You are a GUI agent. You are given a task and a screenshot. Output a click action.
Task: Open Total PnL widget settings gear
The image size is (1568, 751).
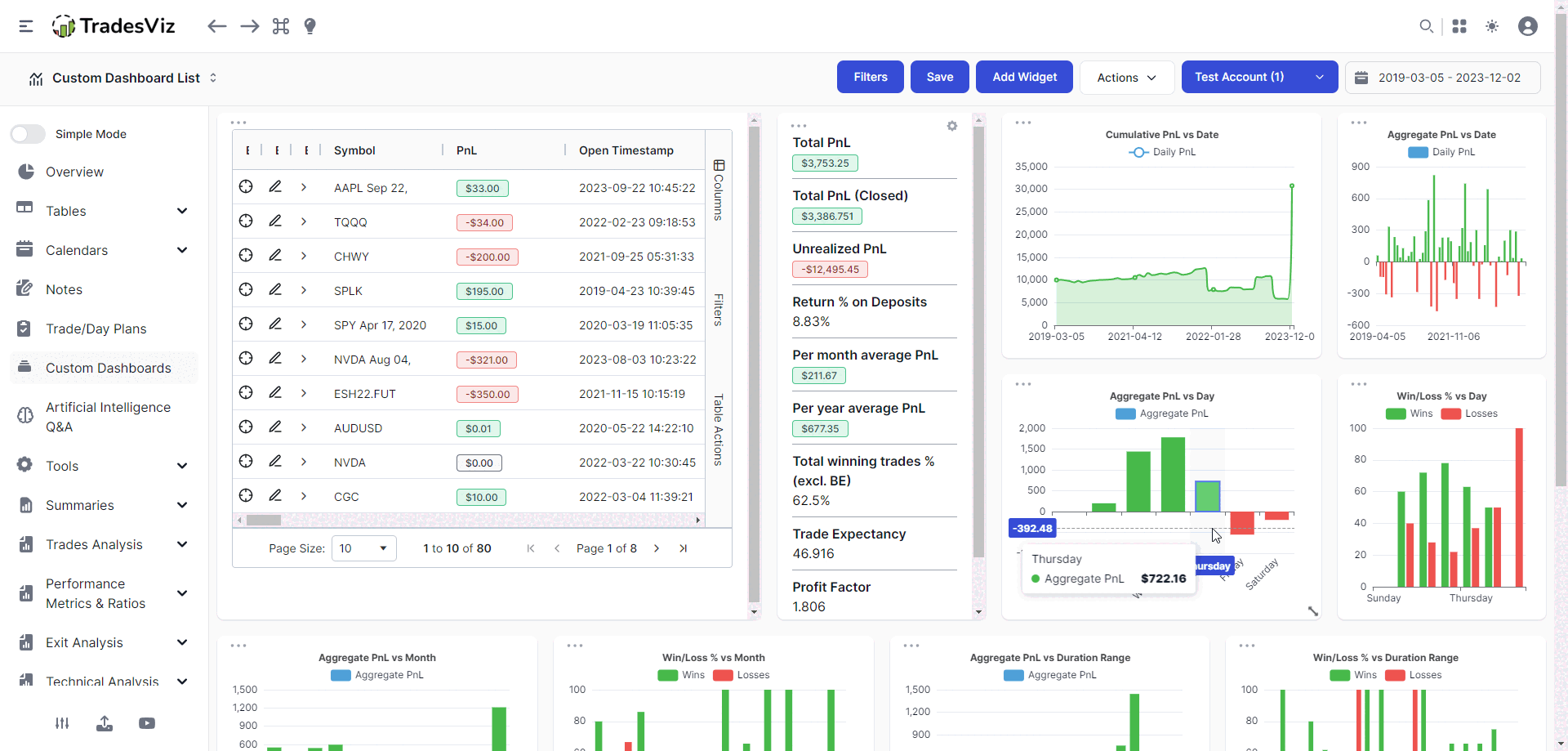coord(951,126)
